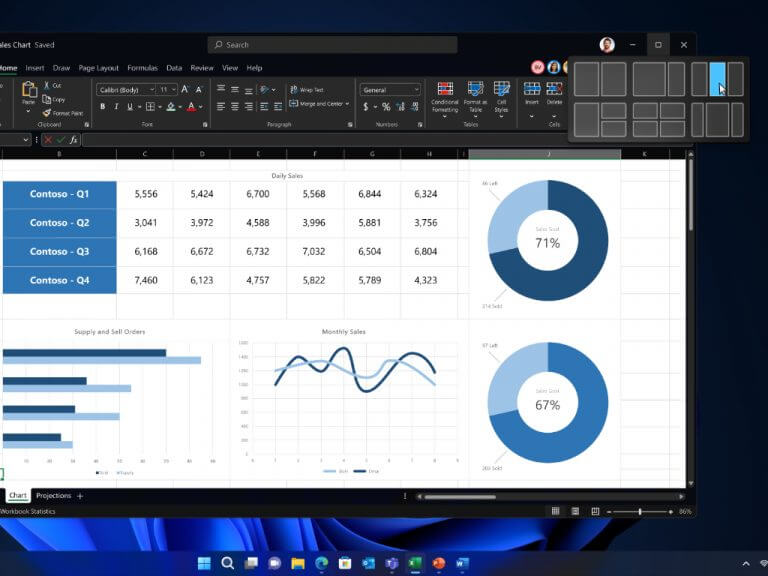Click the Delete cells icon
This screenshot has width=768, height=576.
[x=554, y=89]
